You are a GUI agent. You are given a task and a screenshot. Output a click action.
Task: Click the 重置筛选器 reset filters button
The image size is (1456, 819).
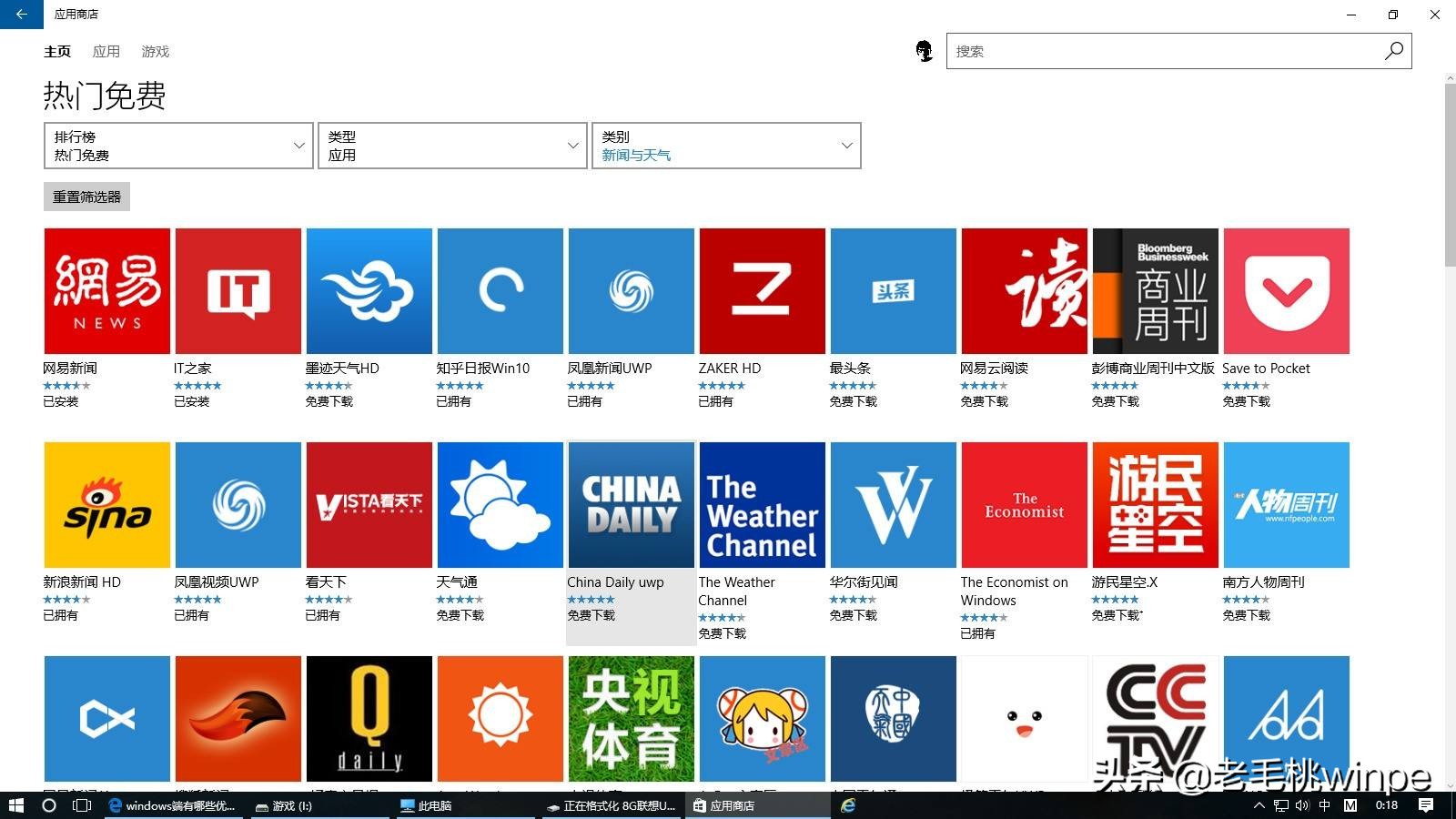pos(86,196)
